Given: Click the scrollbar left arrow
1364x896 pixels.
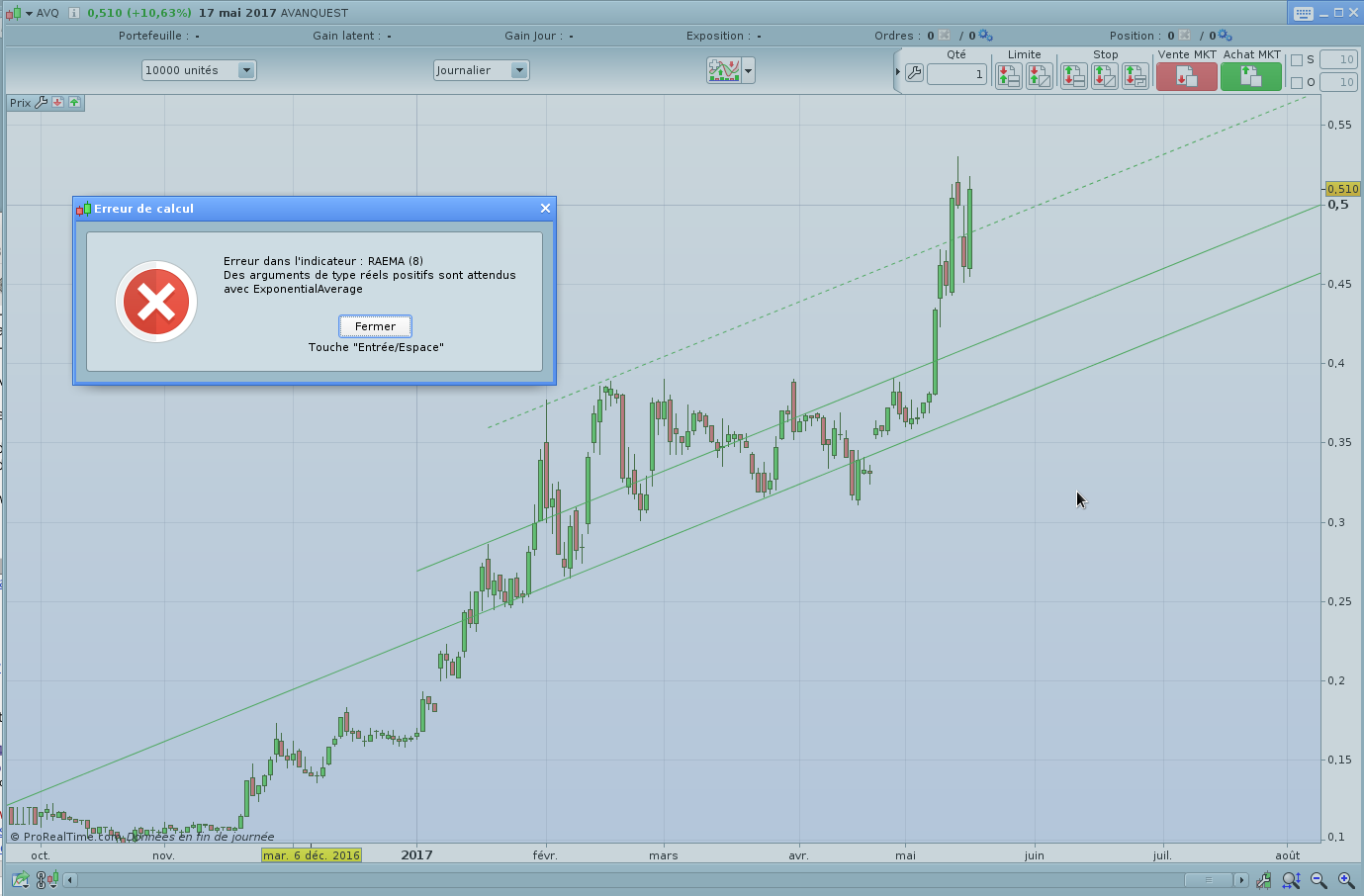Looking at the screenshot, I should pyautogui.click(x=69, y=880).
